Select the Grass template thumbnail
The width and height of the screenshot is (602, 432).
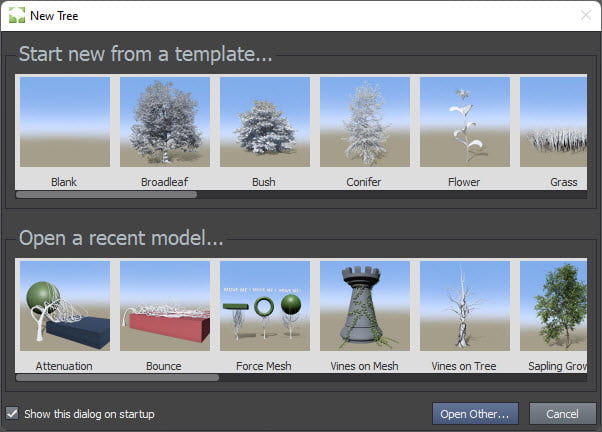tap(553, 122)
